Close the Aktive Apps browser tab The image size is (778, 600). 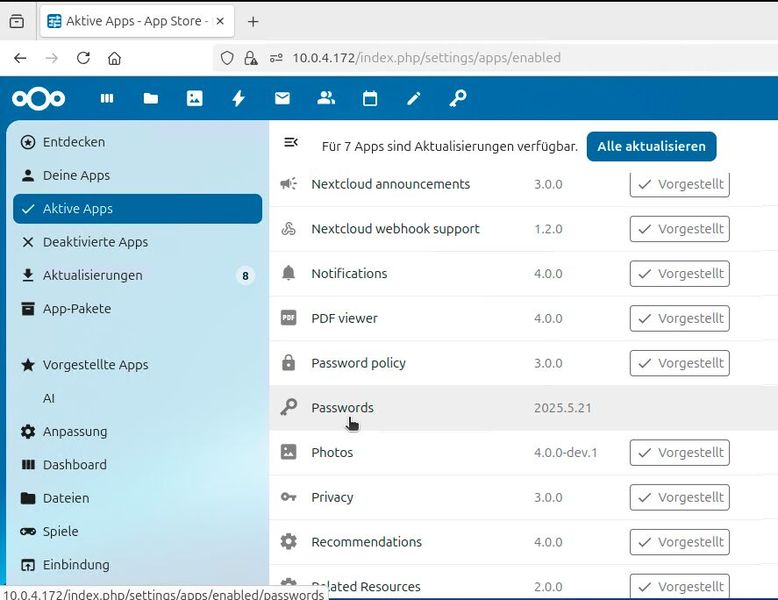coord(220,21)
